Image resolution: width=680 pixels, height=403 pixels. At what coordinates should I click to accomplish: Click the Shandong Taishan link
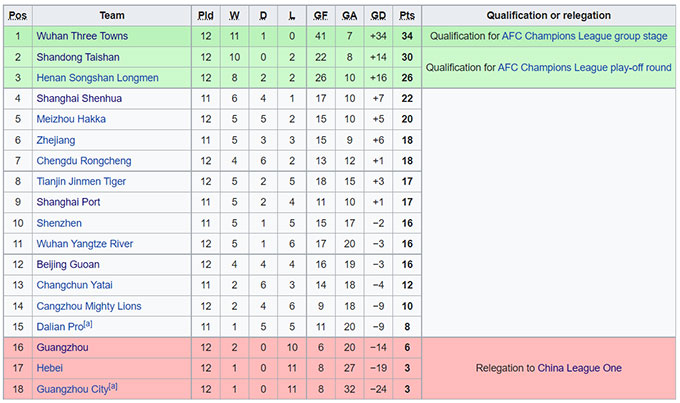tap(77, 57)
